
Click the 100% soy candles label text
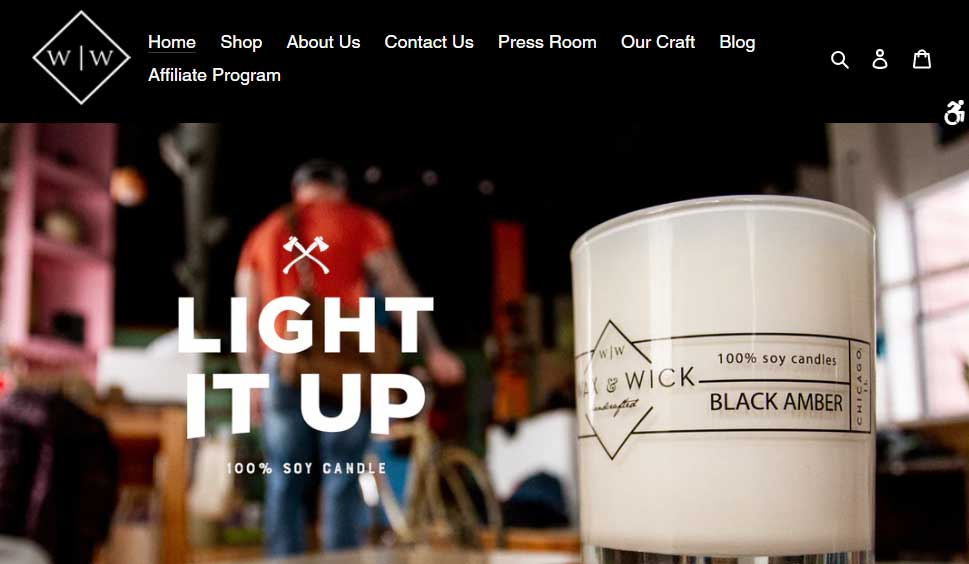tap(777, 359)
